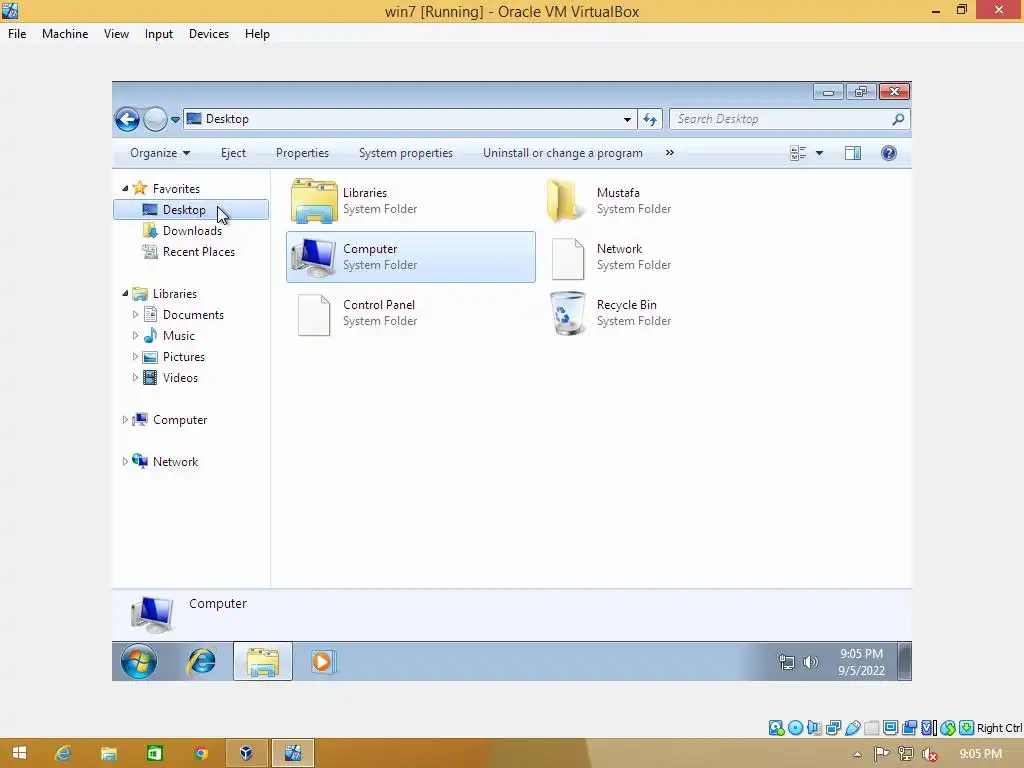This screenshot has width=1024, height=768.
Task: Click the search magnifier icon
Action: [899, 120]
